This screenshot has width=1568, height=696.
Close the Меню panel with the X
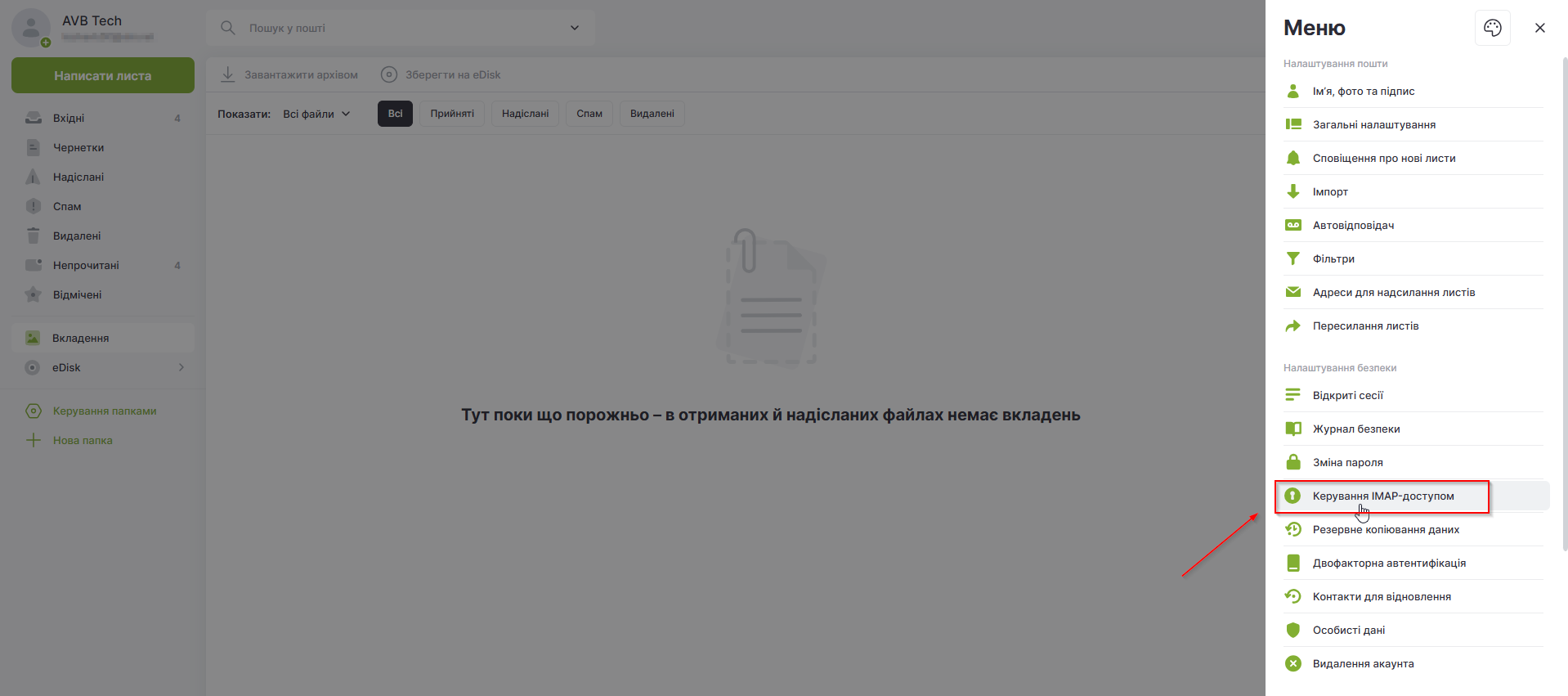pyautogui.click(x=1539, y=28)
